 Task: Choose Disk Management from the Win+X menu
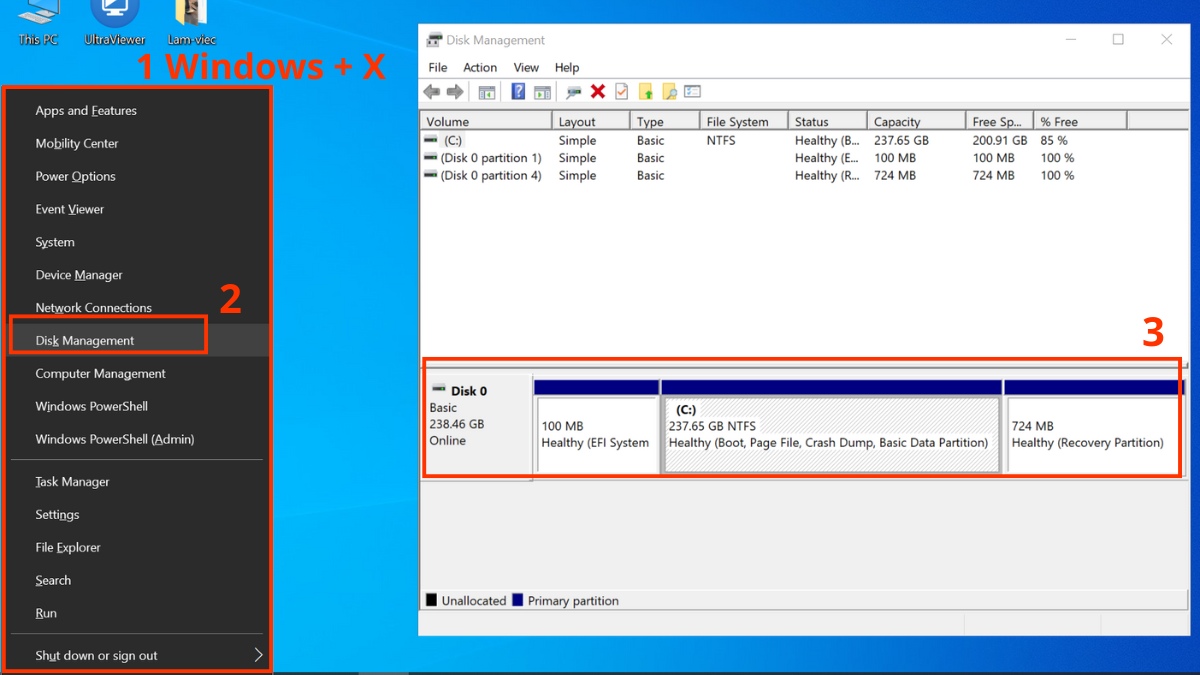coord(85,340)
